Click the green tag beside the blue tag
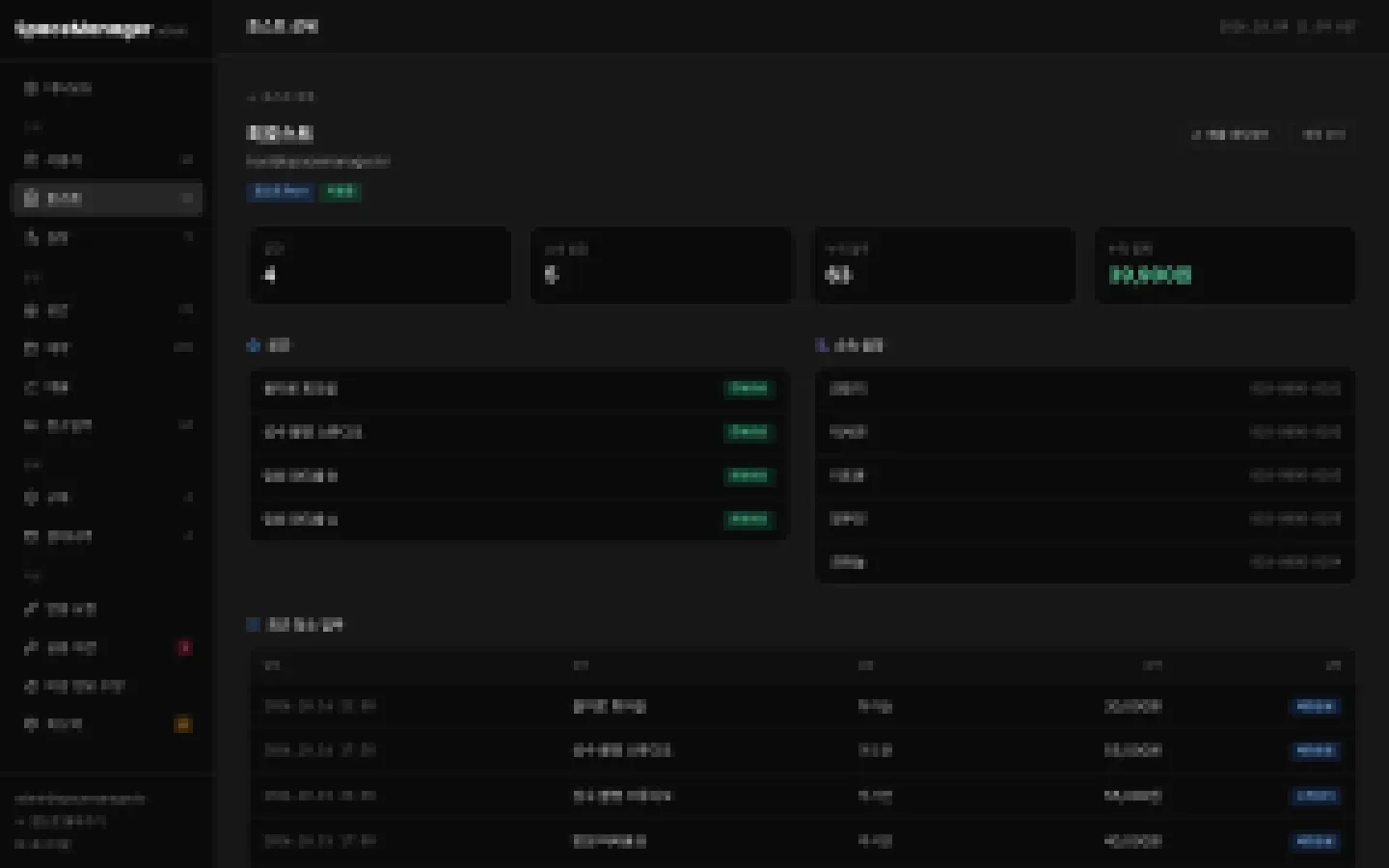 tap(340, 191)
